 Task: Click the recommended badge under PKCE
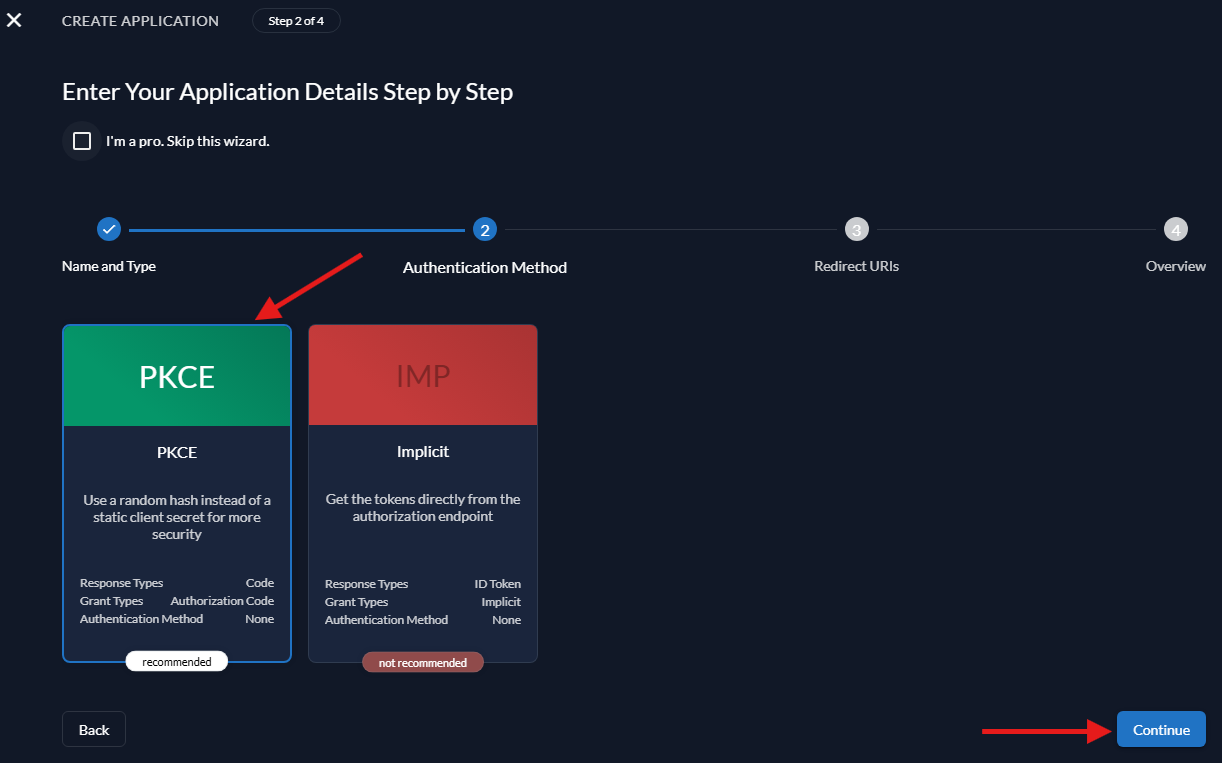(176, 660)
